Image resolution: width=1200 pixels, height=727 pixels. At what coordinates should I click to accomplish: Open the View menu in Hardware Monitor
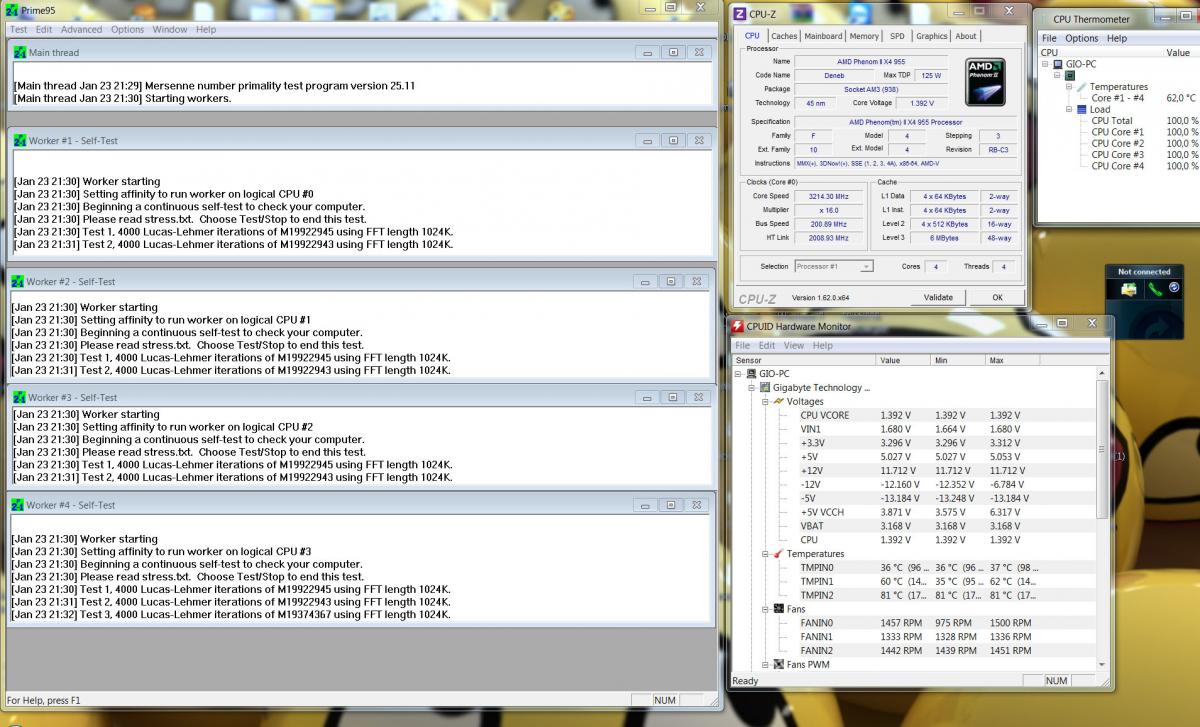(793, 345)
